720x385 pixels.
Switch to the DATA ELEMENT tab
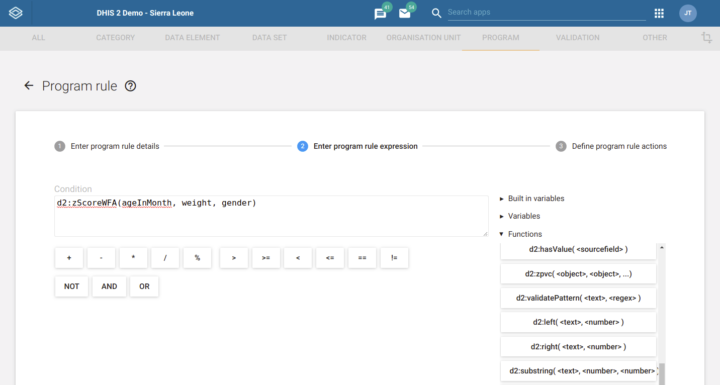click(192, 38)
